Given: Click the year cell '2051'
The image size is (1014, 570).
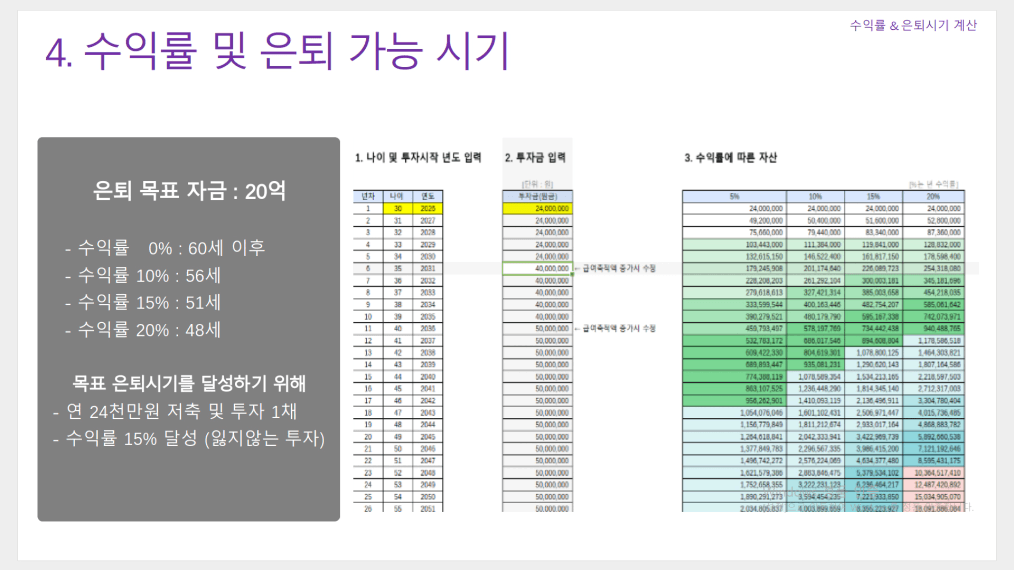Looking at the screenshot, I should coord(427,509).
